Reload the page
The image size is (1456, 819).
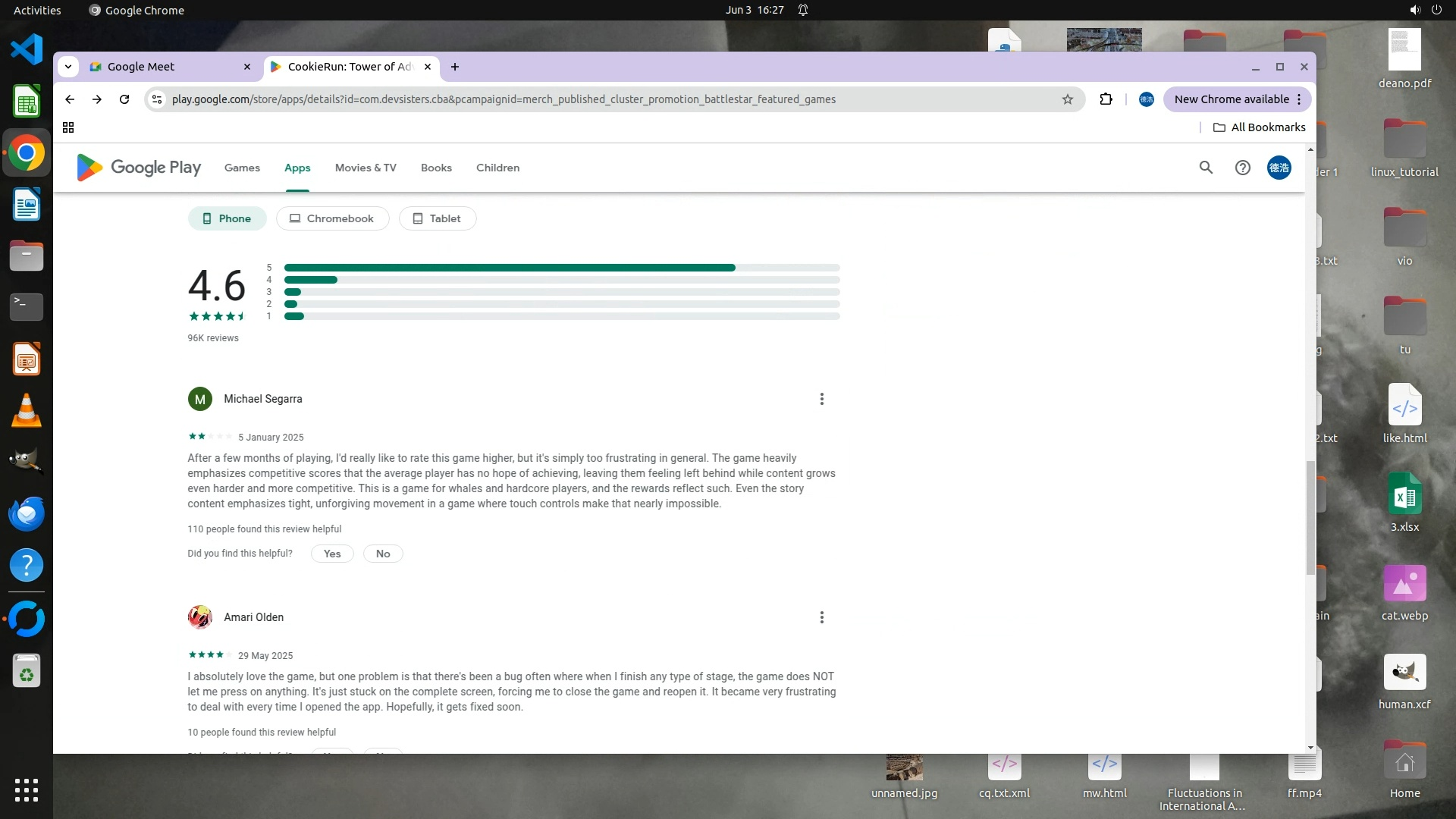click(x=124, y=99)
